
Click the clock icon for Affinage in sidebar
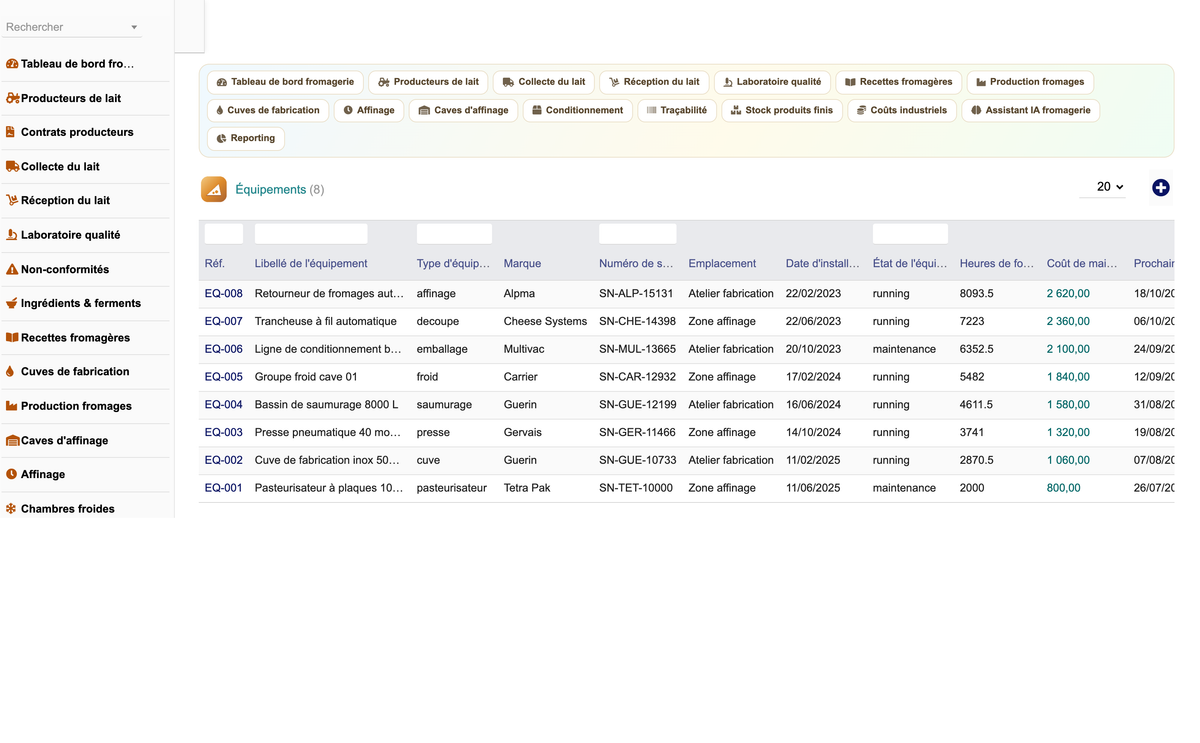12,474
